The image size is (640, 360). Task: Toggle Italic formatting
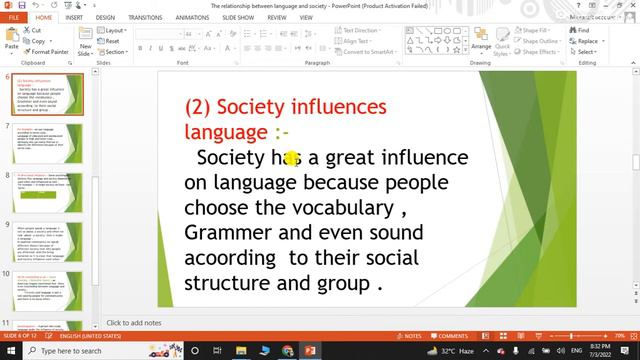[x=150, y=49]
